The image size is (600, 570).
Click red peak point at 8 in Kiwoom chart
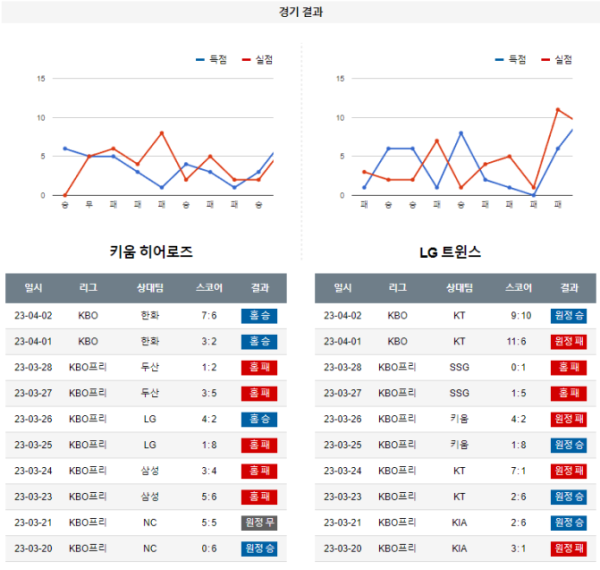[x=162, y=133]
